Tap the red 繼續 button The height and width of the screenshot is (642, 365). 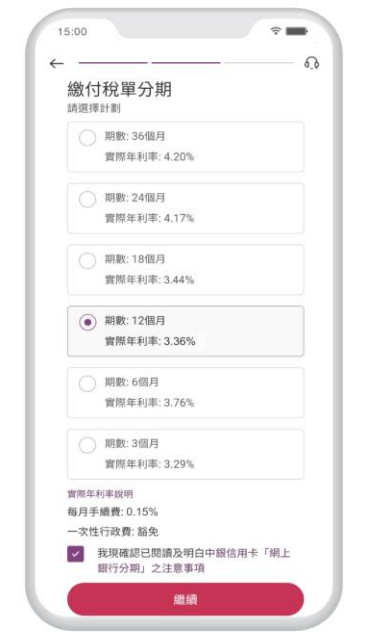[186, 599]
